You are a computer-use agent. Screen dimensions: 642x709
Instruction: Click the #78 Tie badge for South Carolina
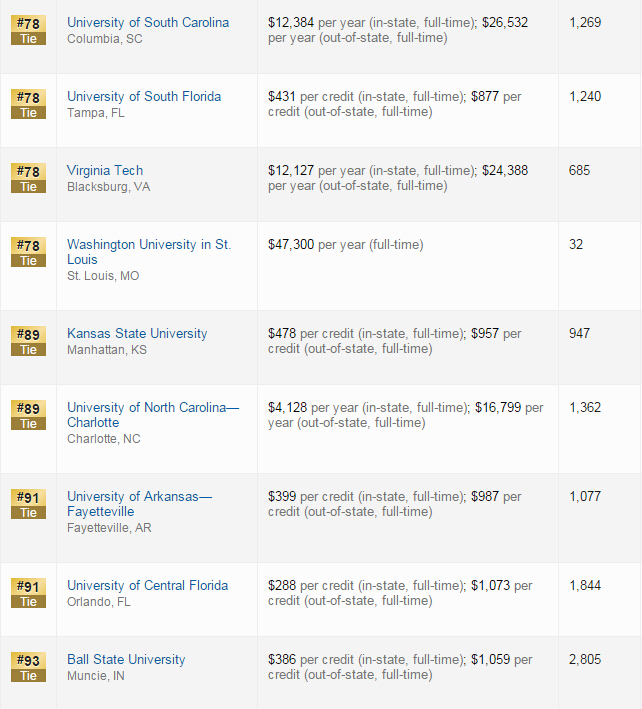[28, 30]
